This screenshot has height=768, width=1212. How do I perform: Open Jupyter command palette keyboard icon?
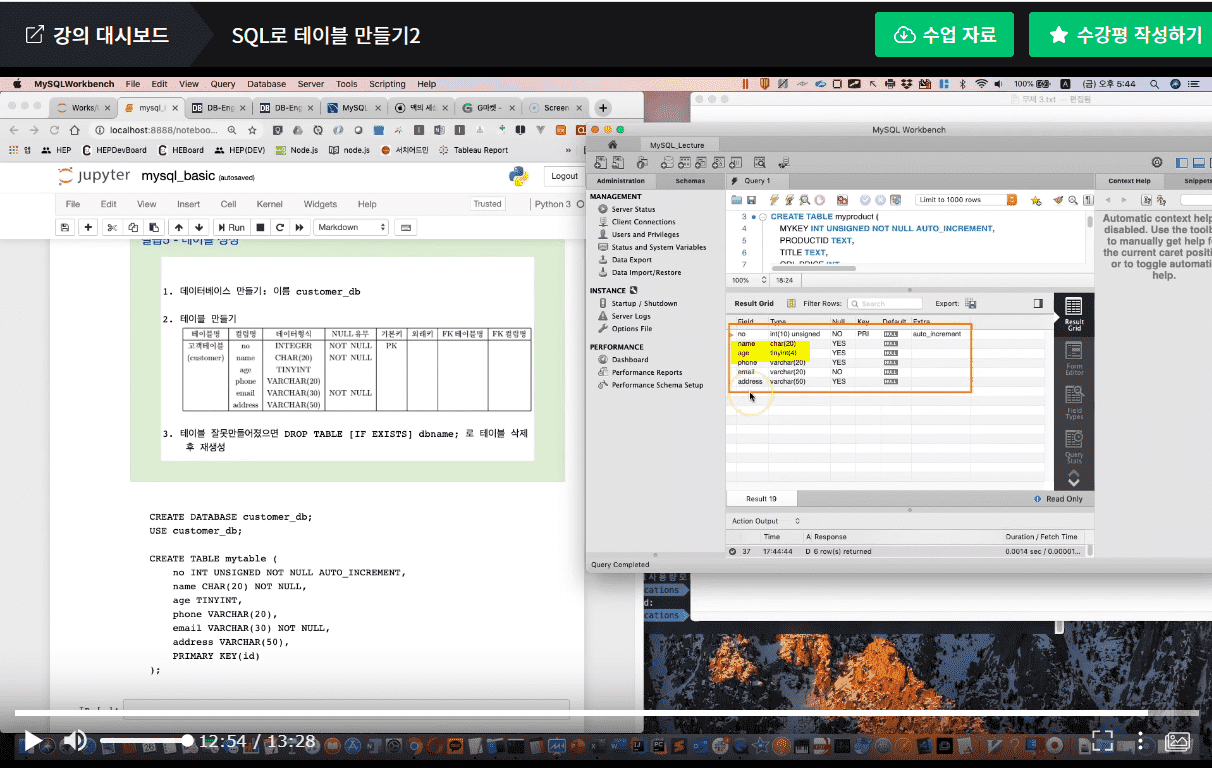(x=406, y=227)
